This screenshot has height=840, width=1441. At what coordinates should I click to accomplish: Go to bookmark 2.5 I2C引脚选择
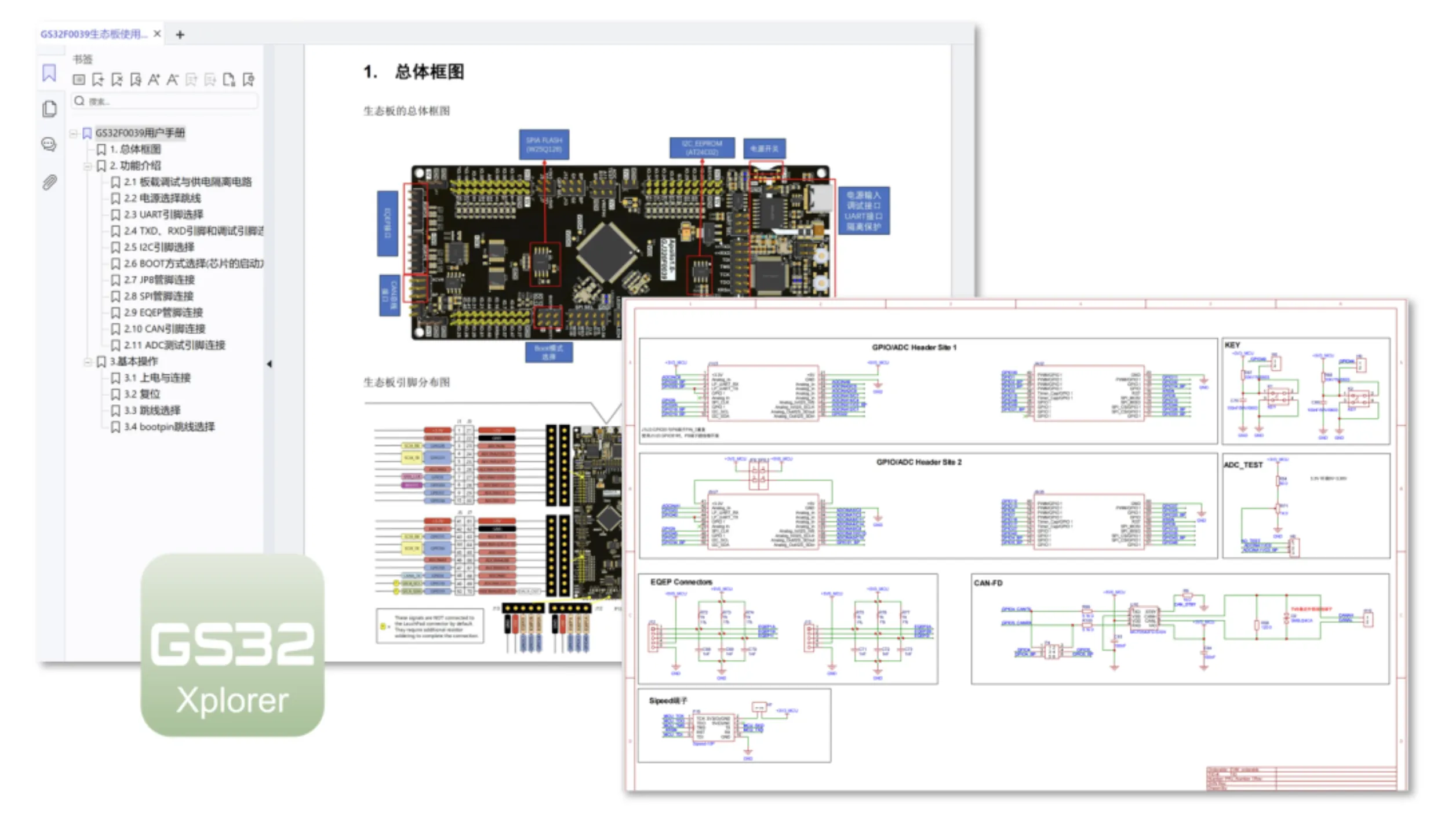[x=159, y=247]
